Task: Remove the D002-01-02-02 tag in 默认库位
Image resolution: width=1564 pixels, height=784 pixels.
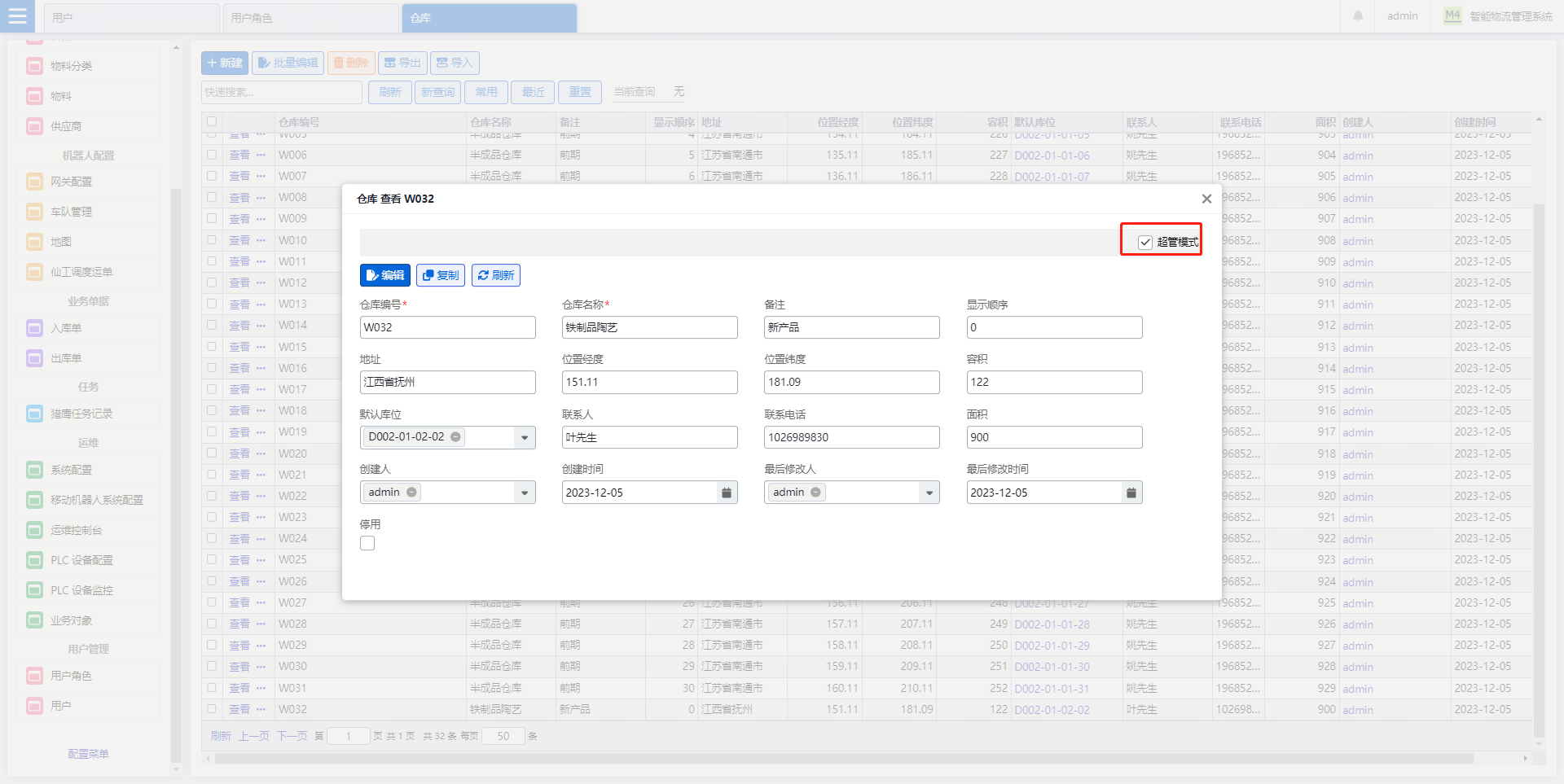Action: [x=456, y=437]
